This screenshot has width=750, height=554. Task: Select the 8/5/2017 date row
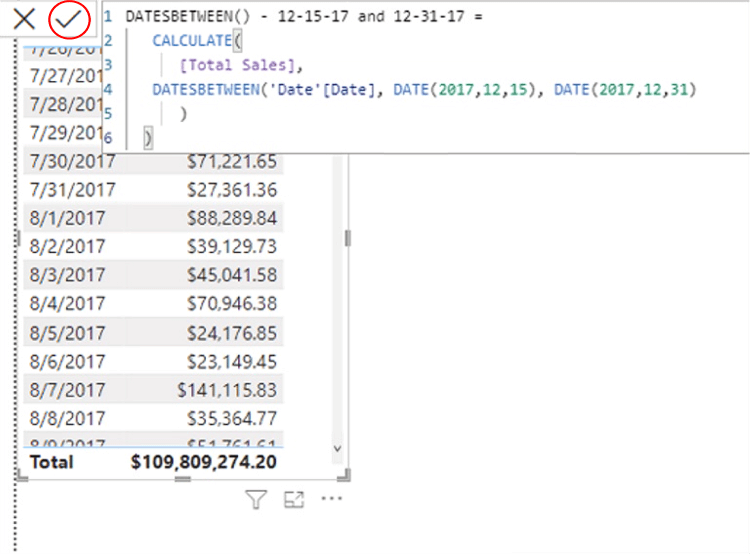(67, 333)
